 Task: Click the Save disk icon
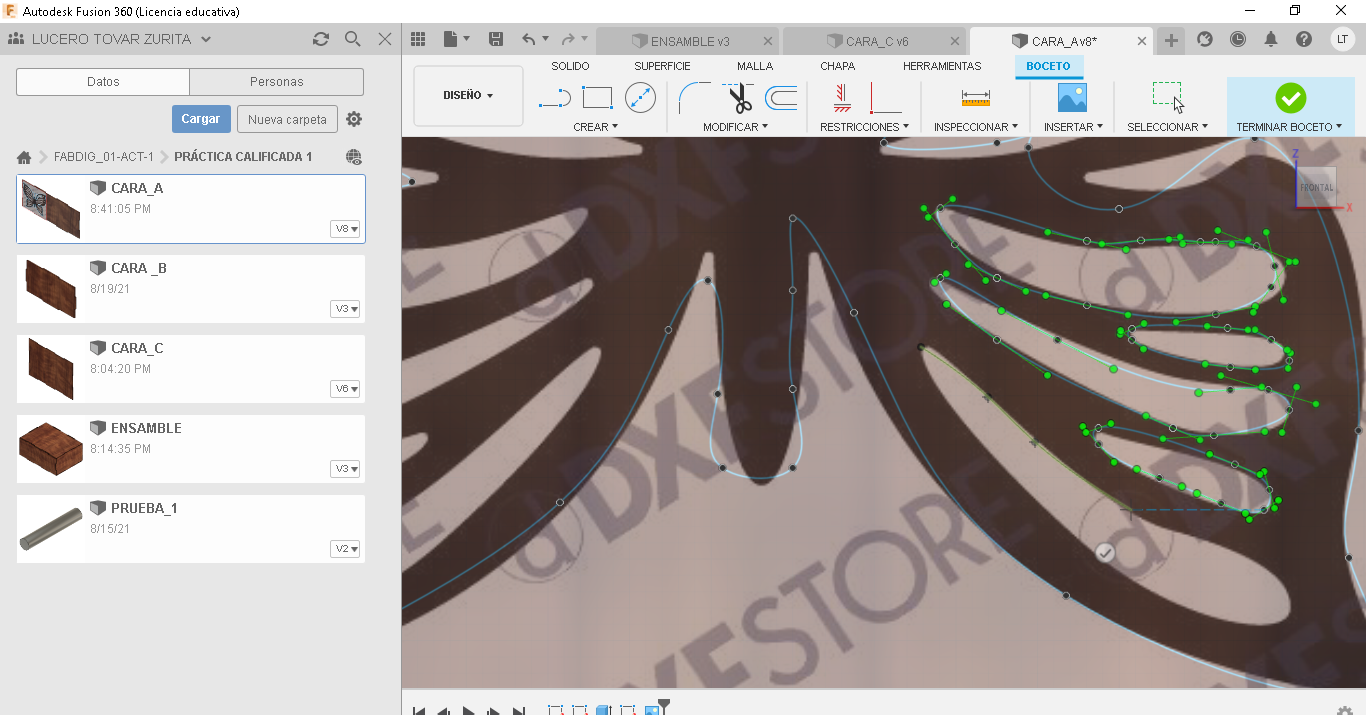(495, 39)
